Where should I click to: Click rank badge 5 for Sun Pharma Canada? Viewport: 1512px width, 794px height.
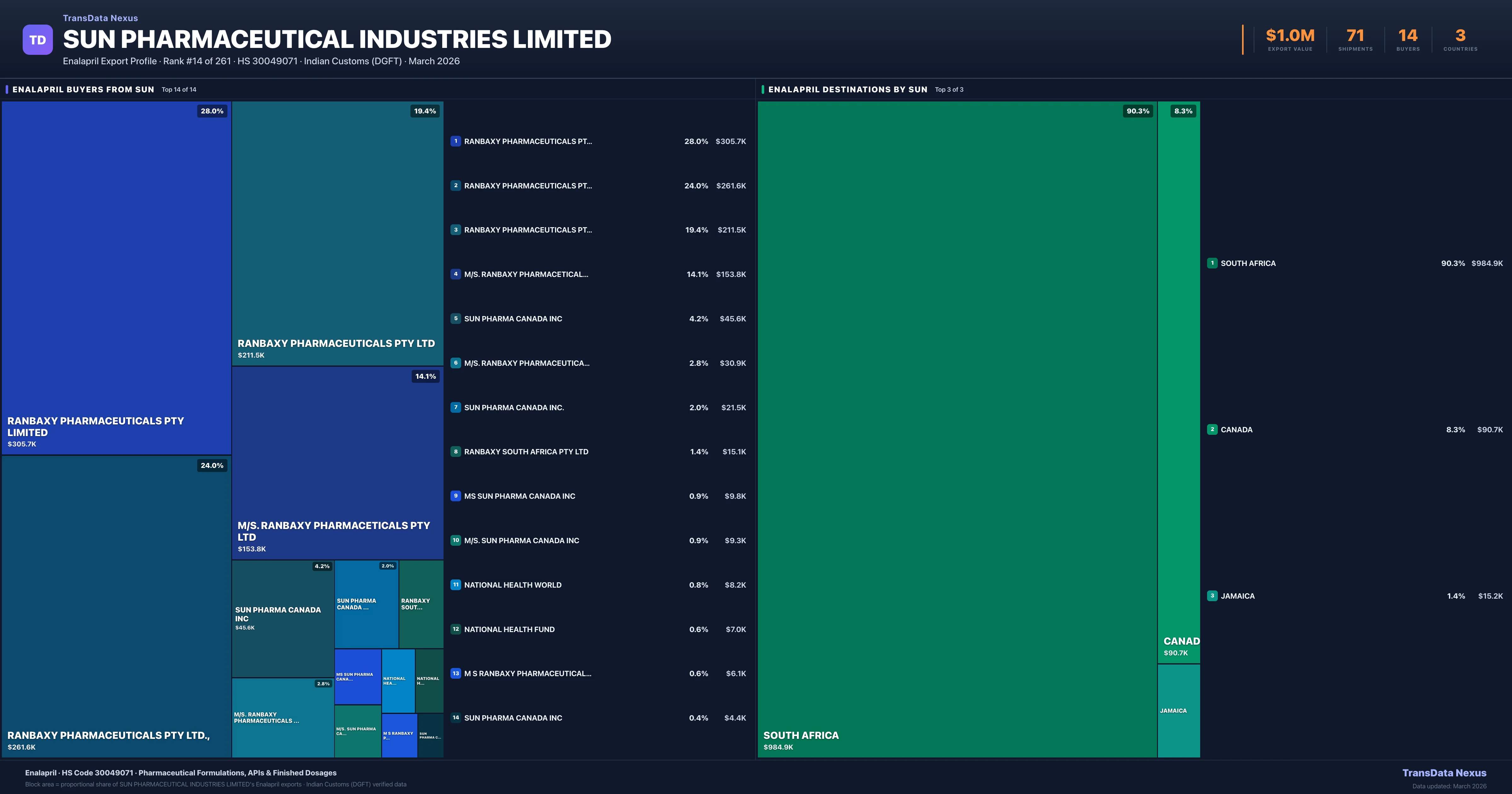(x=455, y=318)
